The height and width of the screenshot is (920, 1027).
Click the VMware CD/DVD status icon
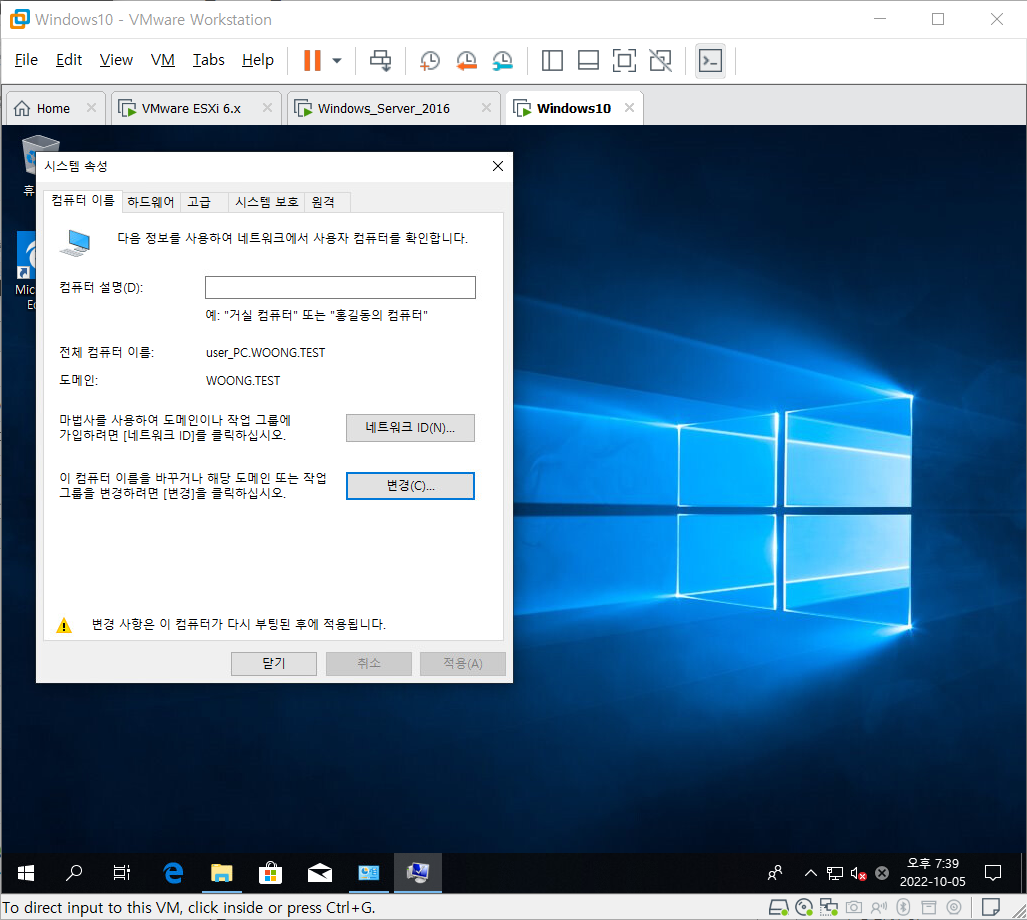[804, 907]
